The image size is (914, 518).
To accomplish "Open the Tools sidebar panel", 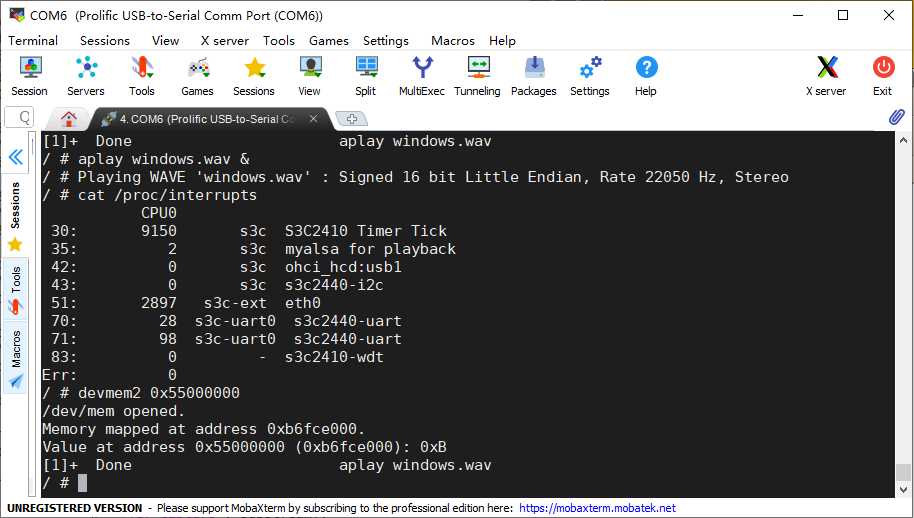I will coord(15,290).
